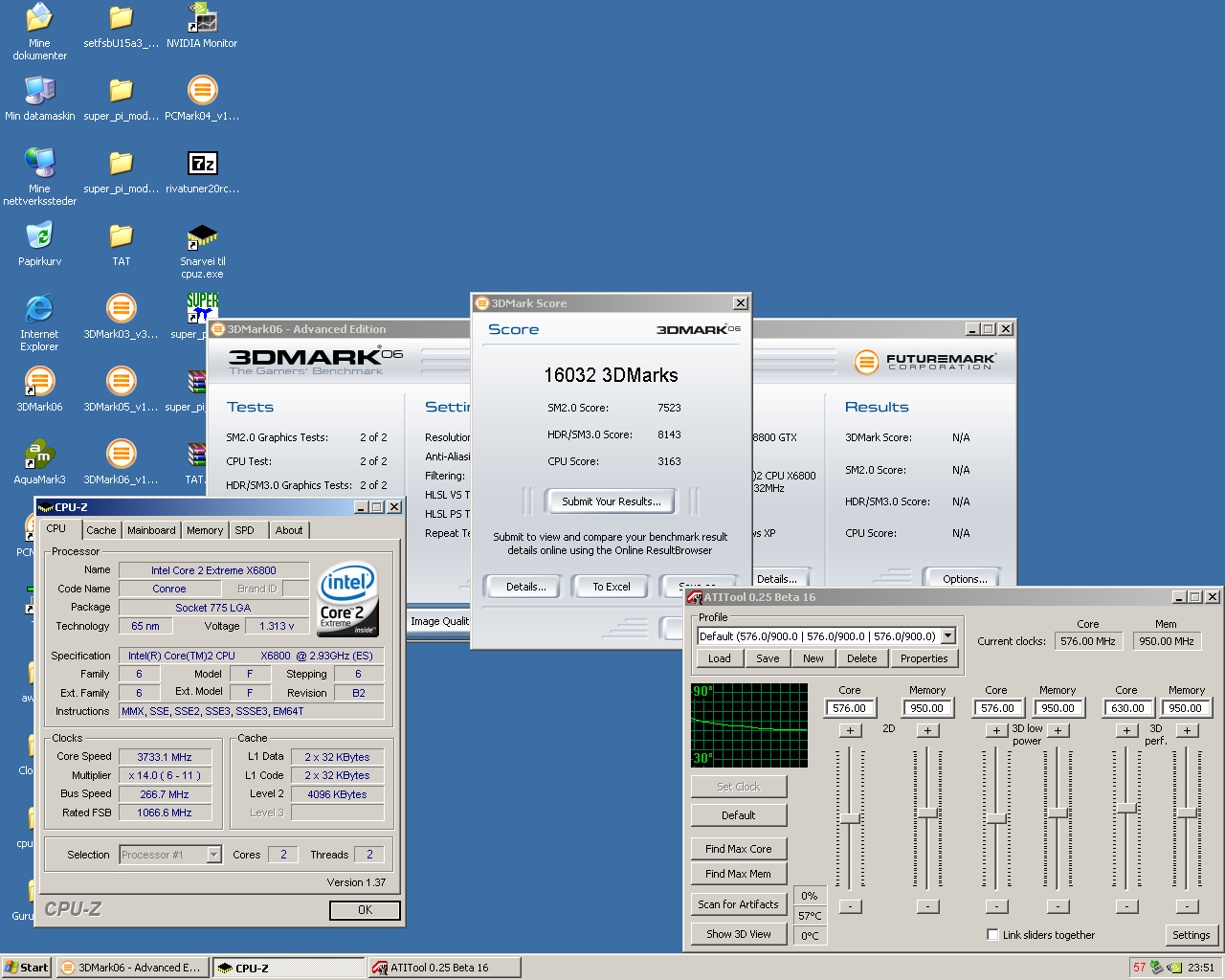Click Load profile button in ATITool
This screenshot has height=980, width=1225.
719,658
